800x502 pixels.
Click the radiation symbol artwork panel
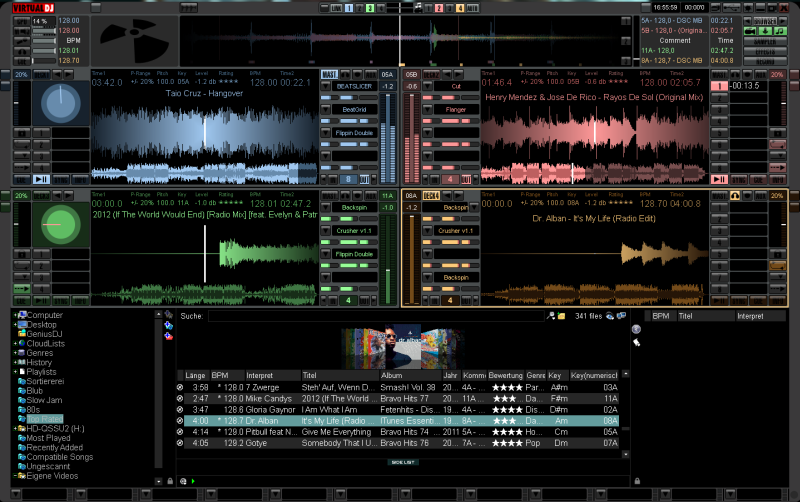pos(135,41)
